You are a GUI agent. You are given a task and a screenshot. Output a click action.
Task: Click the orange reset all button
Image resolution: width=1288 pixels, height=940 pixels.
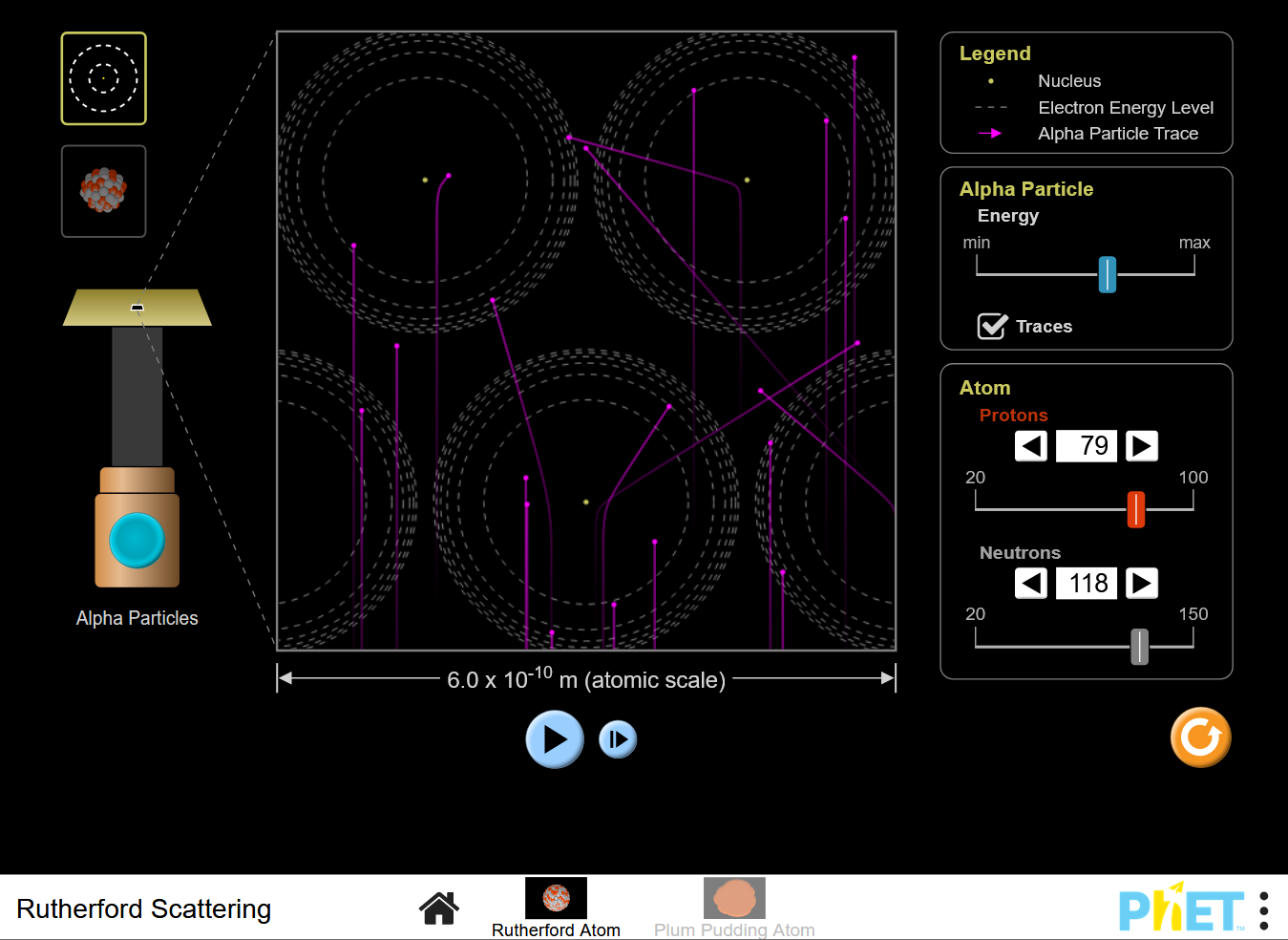tap(1200, 737)
